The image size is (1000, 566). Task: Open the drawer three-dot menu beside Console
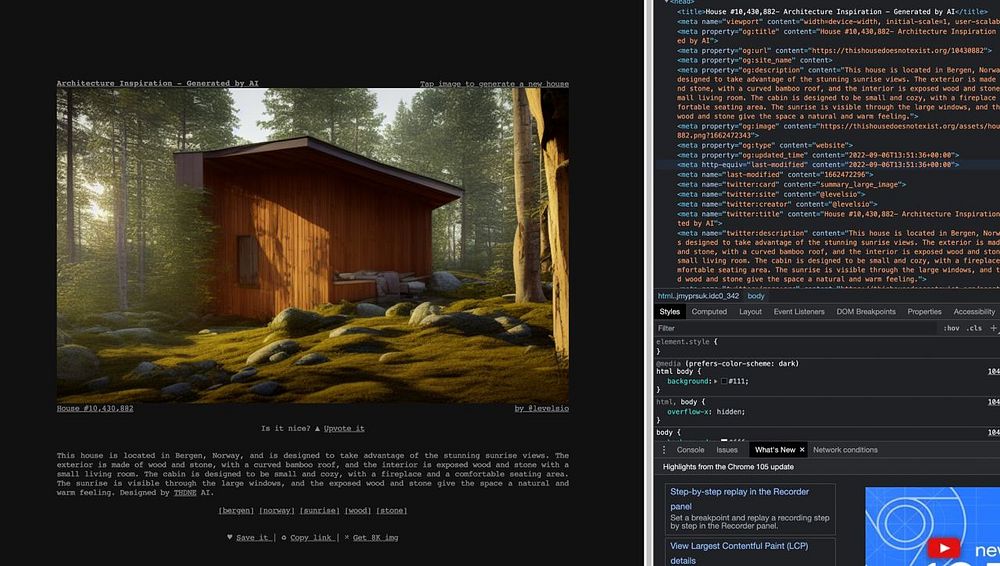[664, 450]
